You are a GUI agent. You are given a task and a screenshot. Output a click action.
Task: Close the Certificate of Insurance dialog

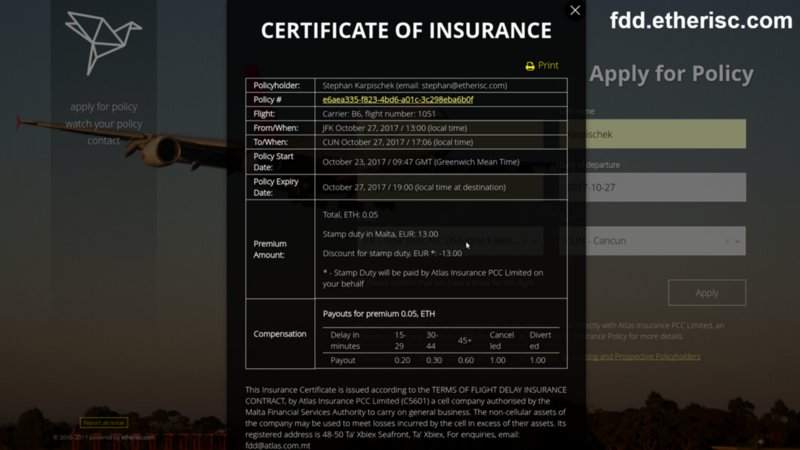coord(575,10)
